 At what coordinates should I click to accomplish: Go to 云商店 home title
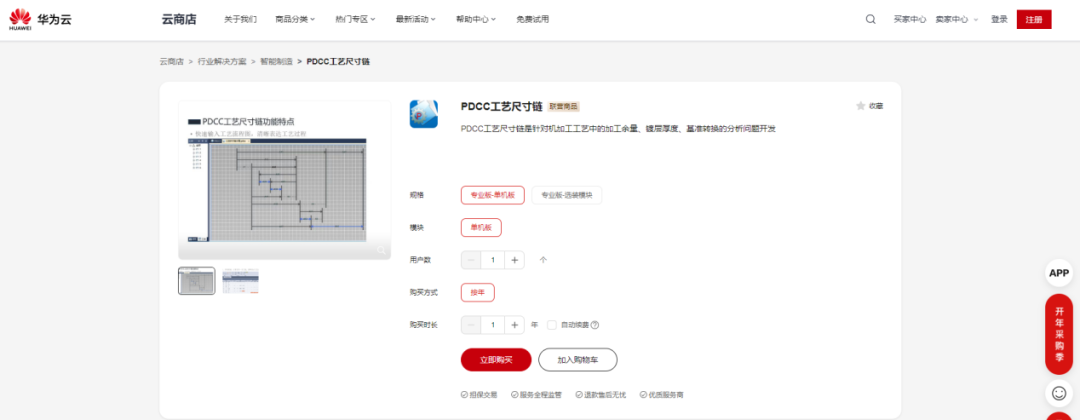pyautogui.click(x=179, y=19)
